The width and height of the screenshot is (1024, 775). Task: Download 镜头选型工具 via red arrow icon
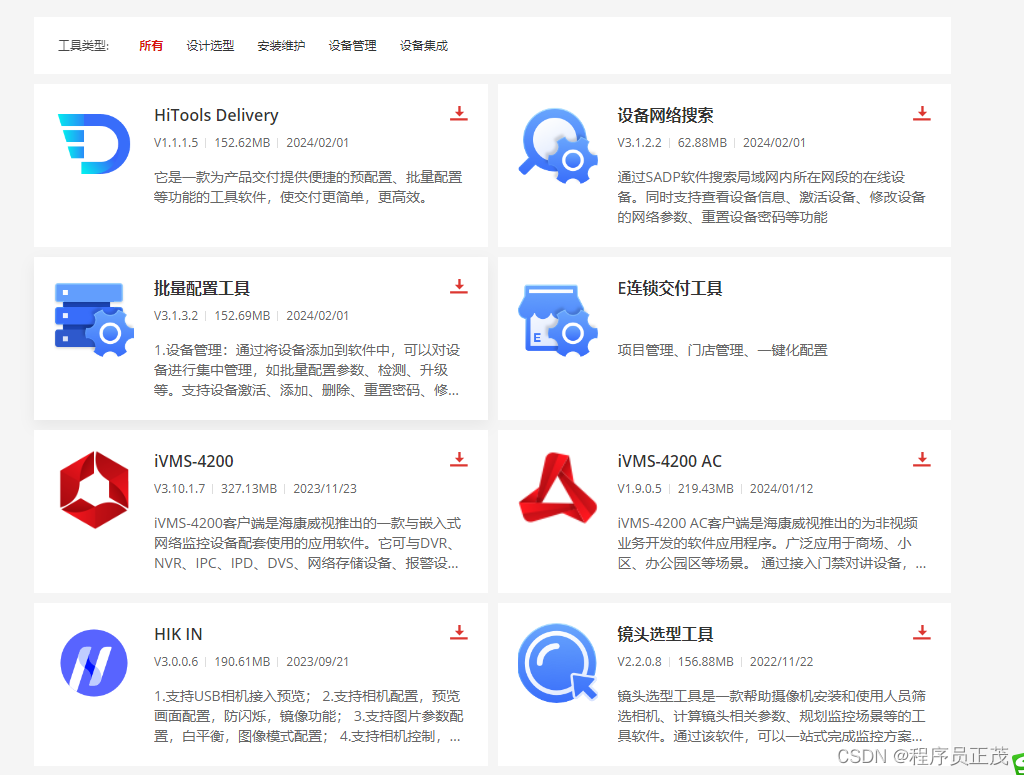click(921, 633)
